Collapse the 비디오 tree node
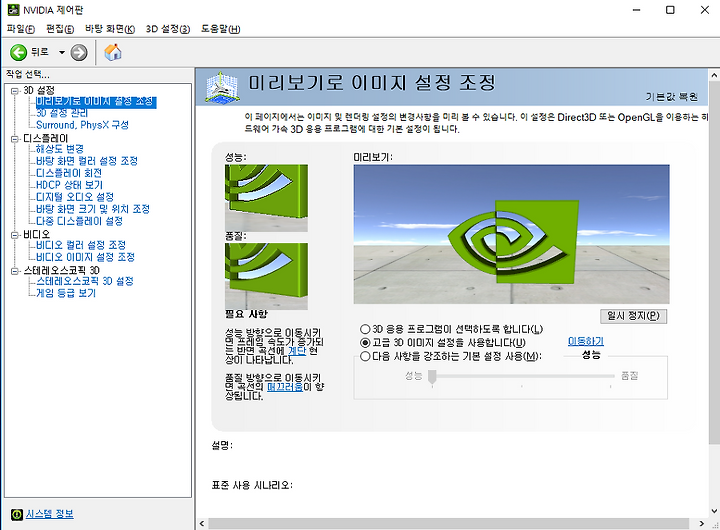This screenshot has width=720, height=530. pyautogui.click(x=15, y=235)
